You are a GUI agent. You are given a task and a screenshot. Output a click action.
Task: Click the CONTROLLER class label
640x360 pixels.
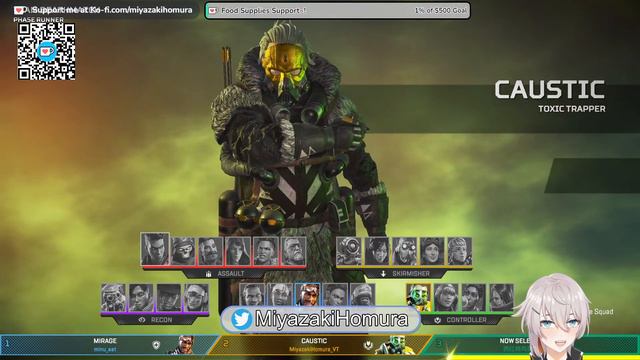tap(467, 320)
